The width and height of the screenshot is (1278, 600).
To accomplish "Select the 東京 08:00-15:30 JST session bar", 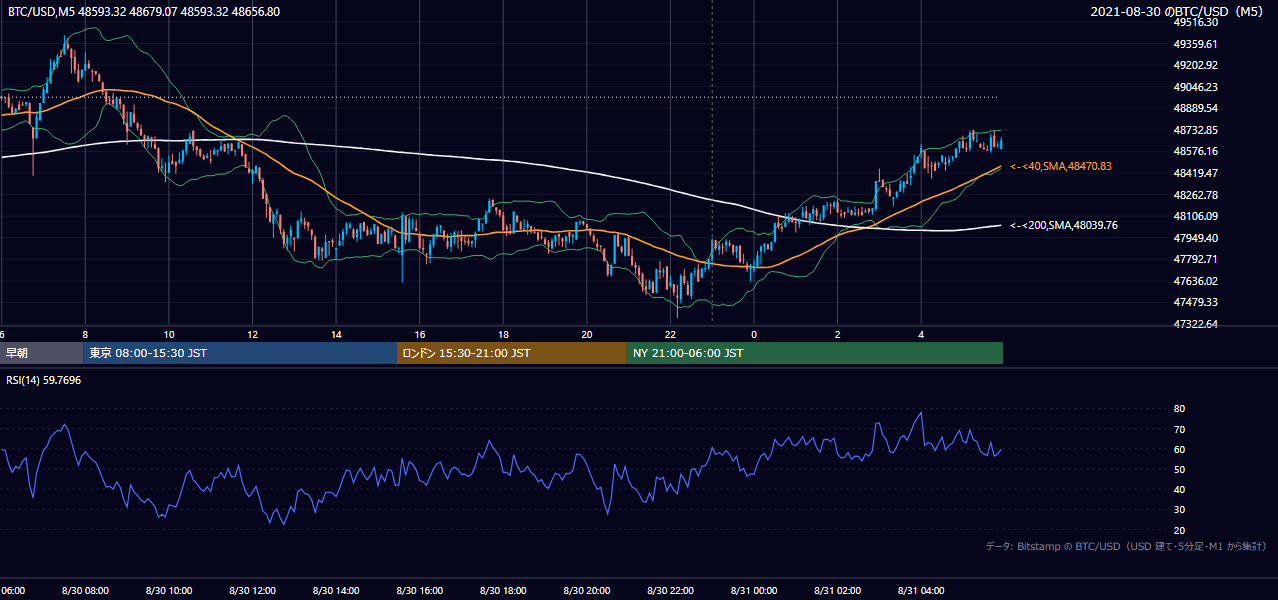I will 241,353.
